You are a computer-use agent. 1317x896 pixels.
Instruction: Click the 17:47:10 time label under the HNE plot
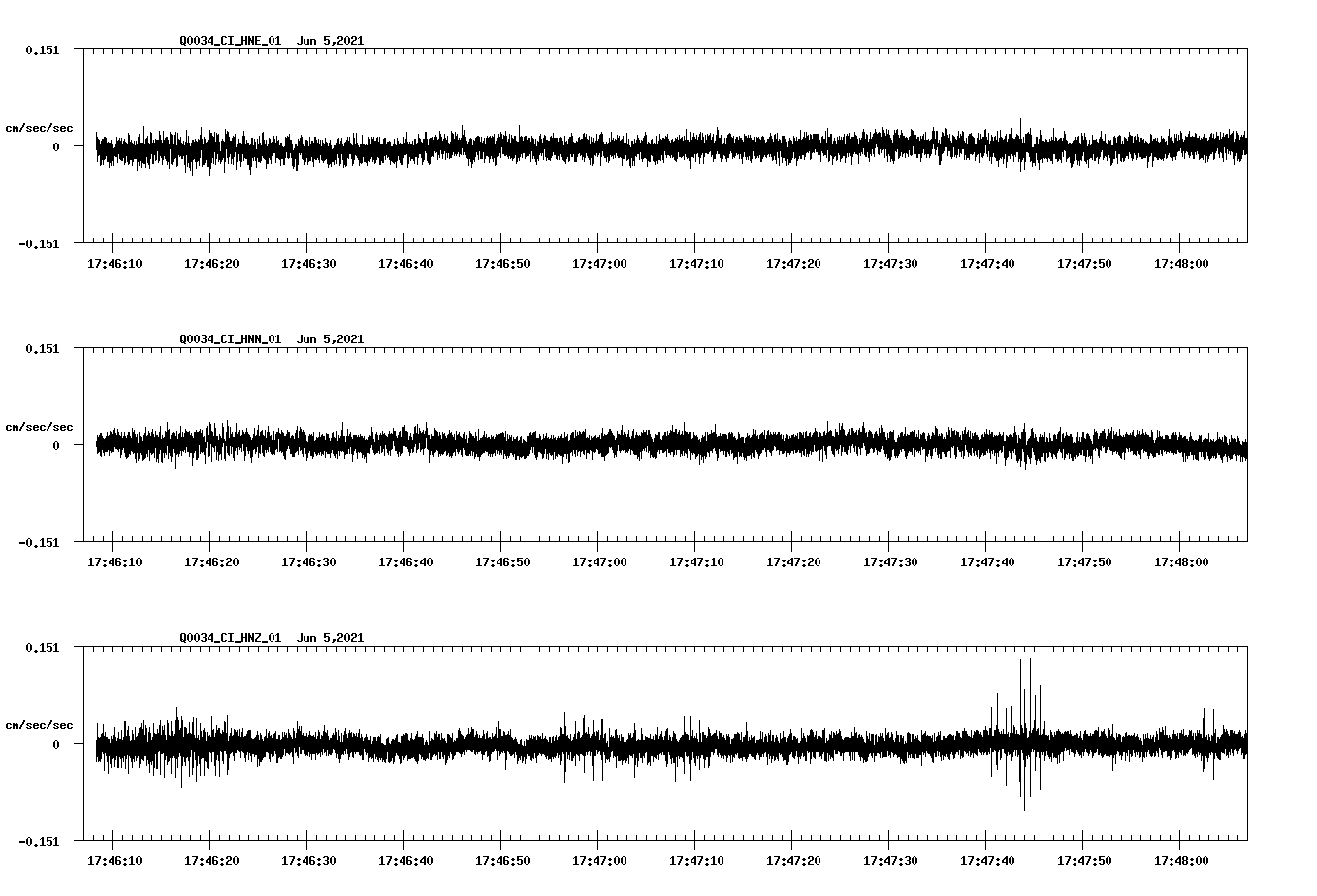click(696, 263)
